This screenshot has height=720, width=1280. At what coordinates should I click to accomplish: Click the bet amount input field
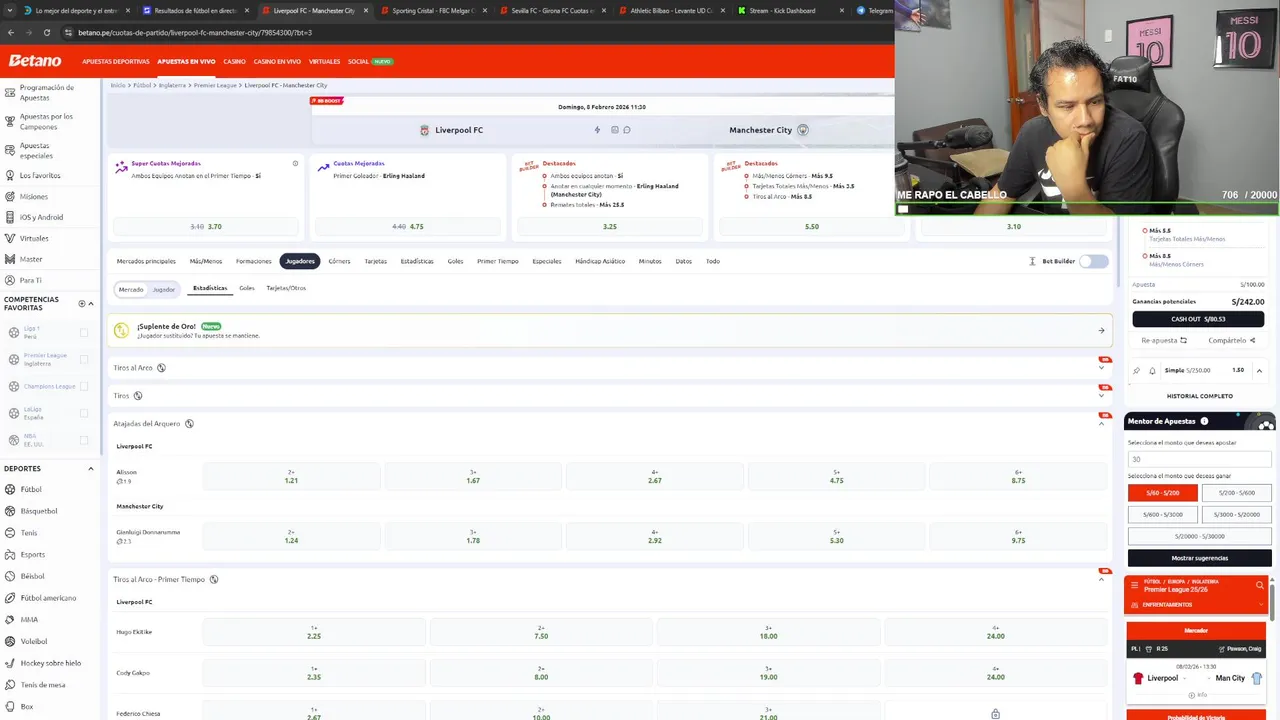coord(1199,459)
